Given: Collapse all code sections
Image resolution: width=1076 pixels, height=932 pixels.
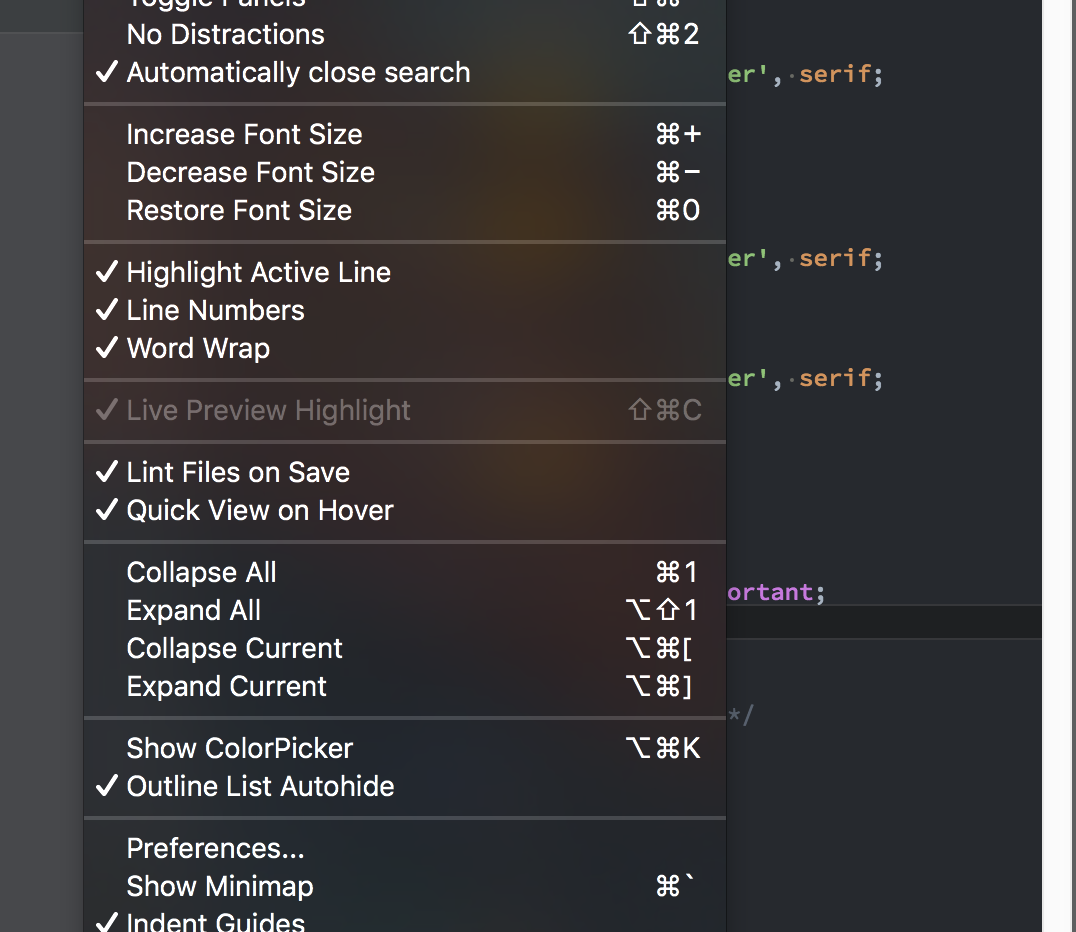Looking at the screenshot, I should coord(201,572).
